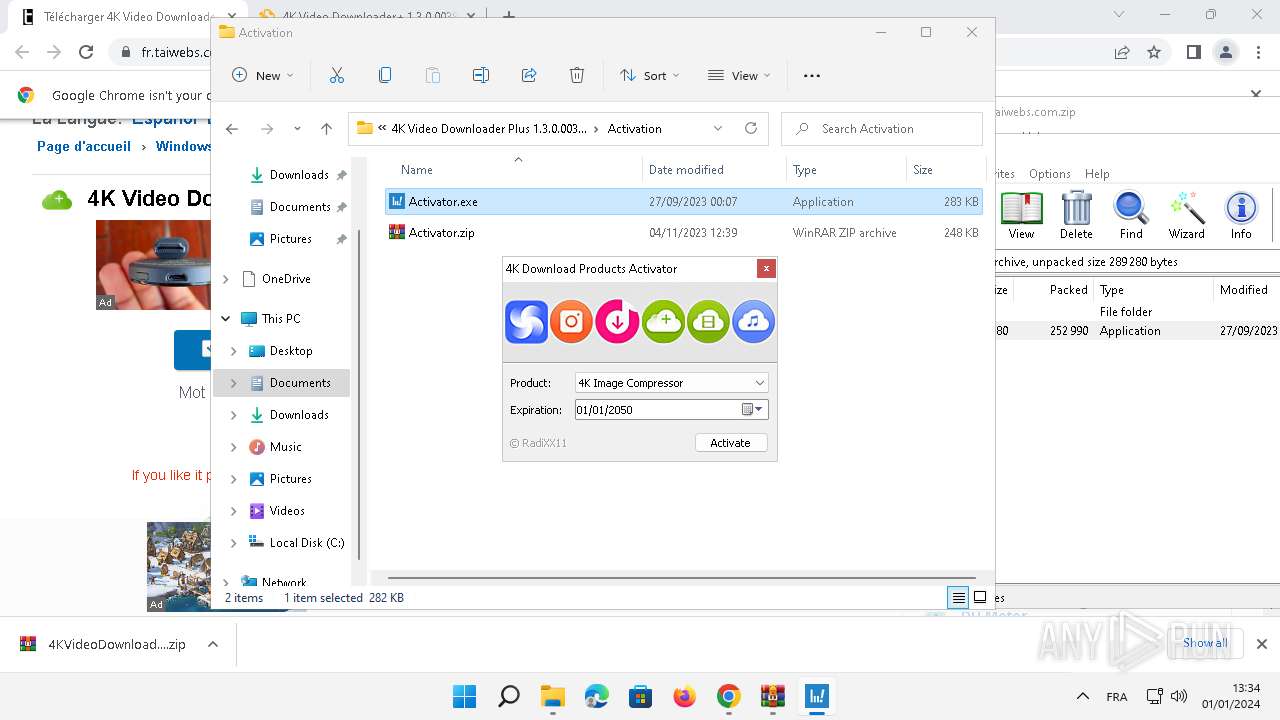The width and height of the screenshot is (1280, 720).
Task: Click the WinRAR View toolbar icon
Action: tap(1021, 216)
